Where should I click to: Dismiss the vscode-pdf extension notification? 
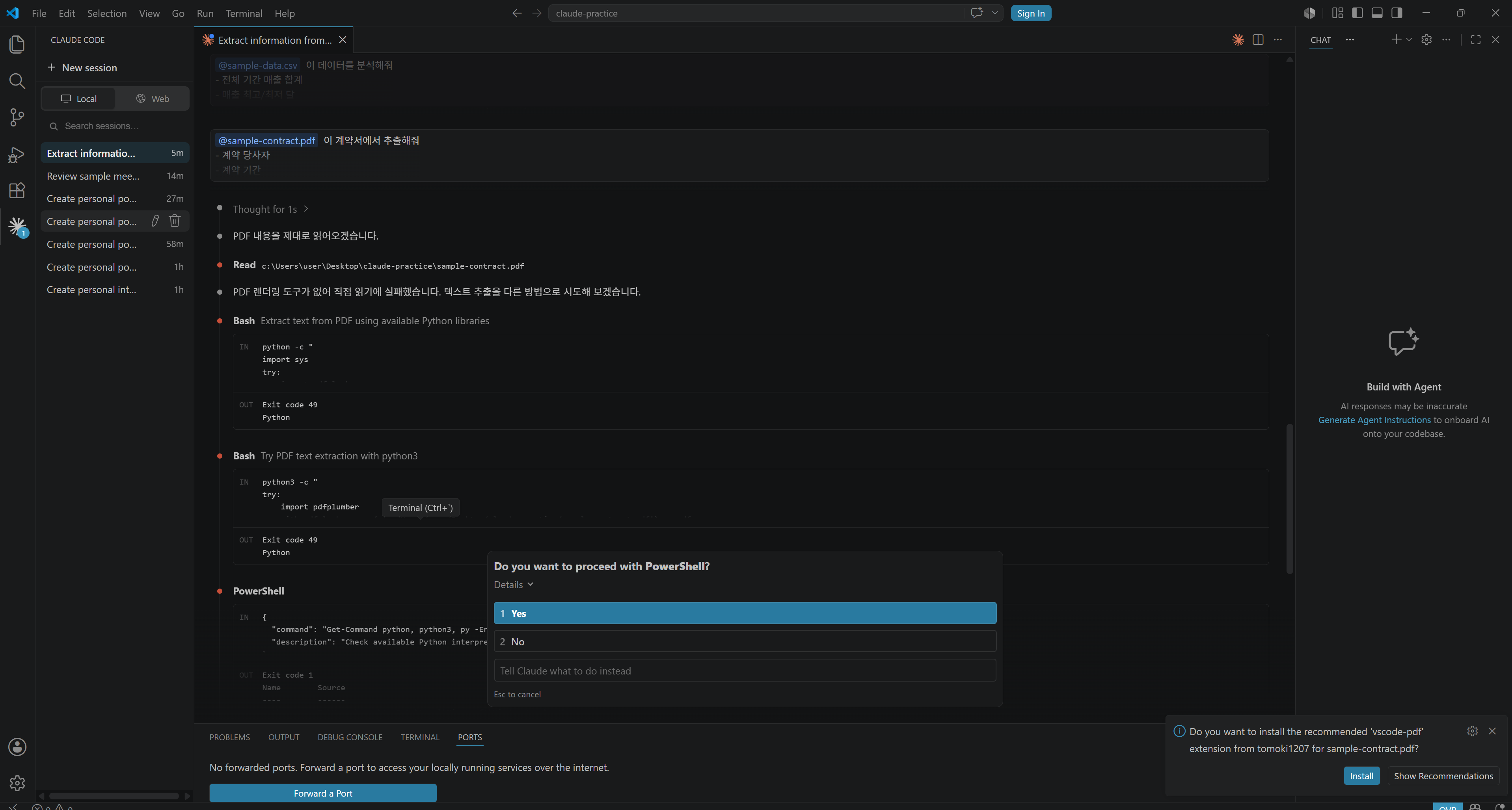1493,731
